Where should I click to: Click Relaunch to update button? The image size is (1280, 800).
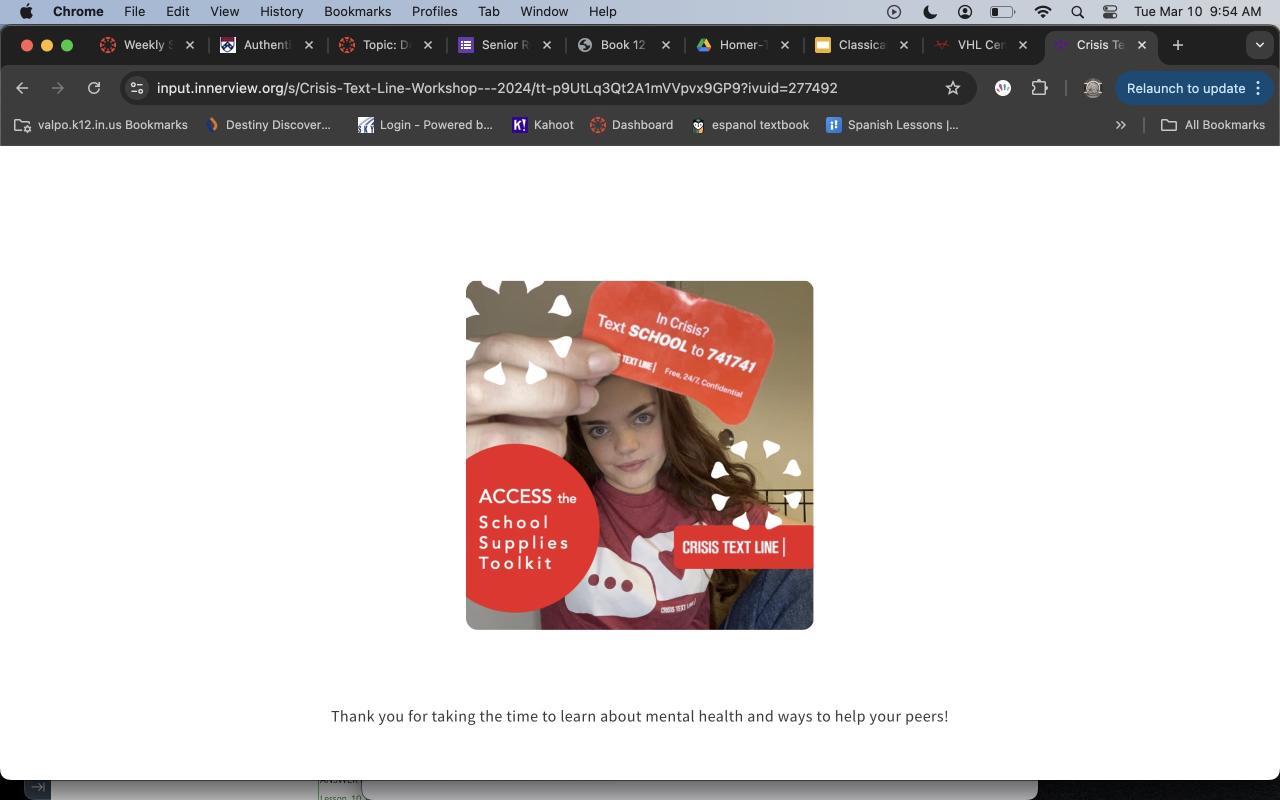coord(1186,88)
